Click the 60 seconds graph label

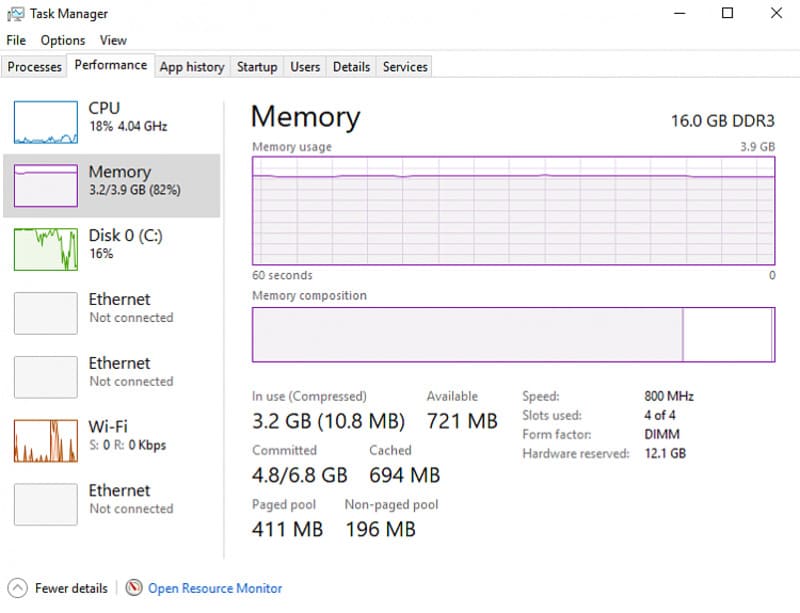282,275
